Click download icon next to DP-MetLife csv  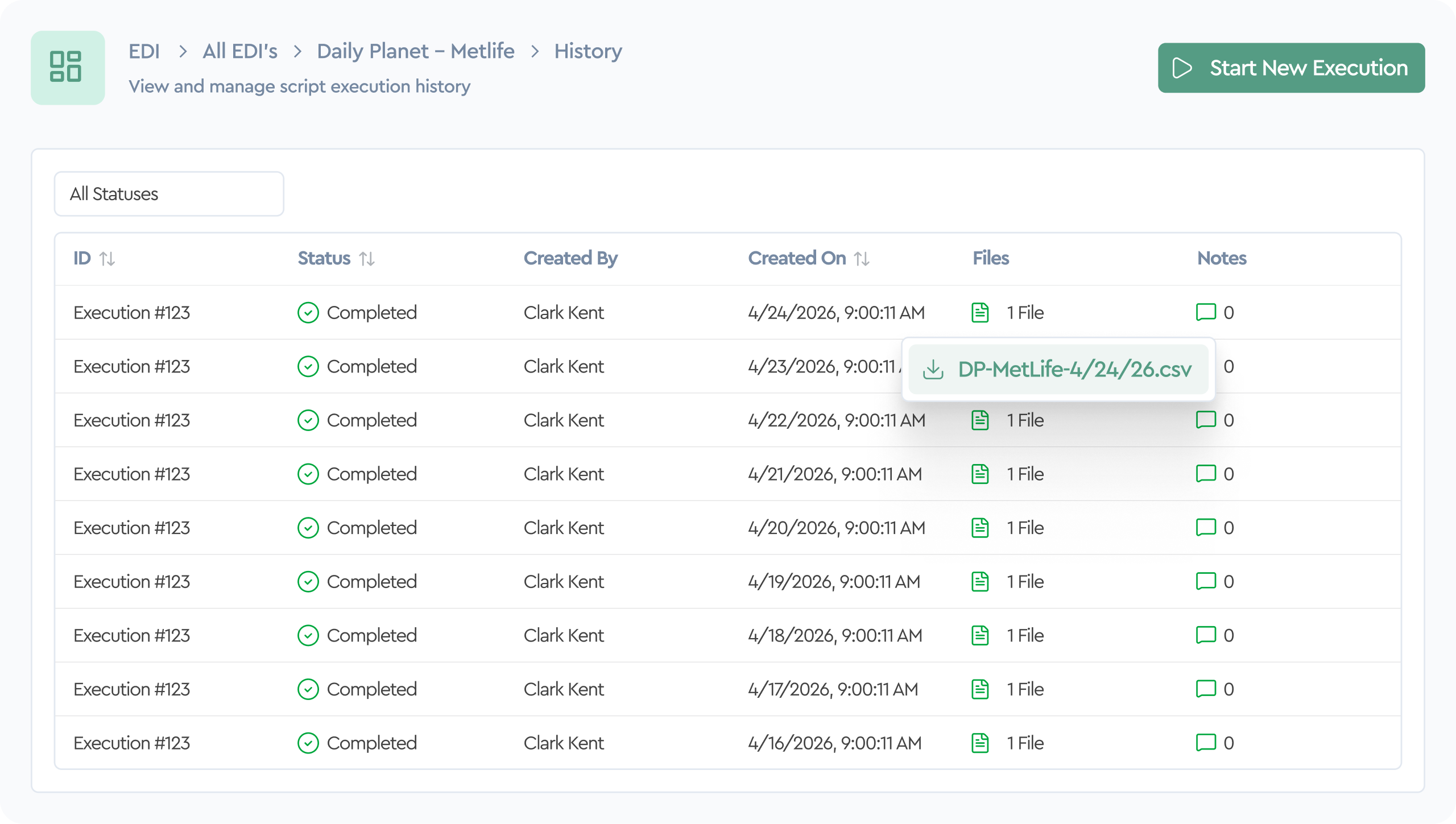tap(933, 370)
